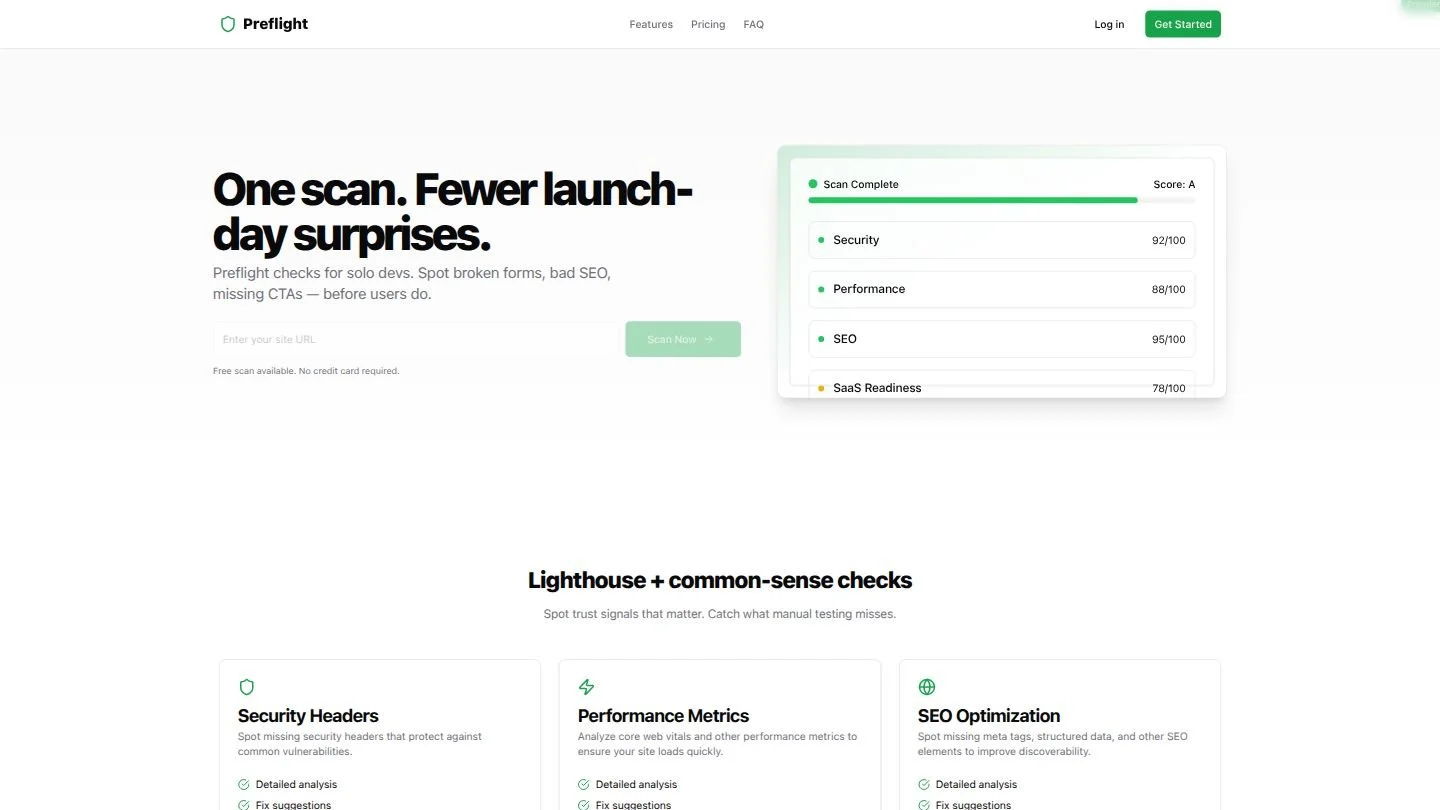1440x810 pixels.
Task: Click the Preflight shield logo icon
Action: click(x=228, y=24)
